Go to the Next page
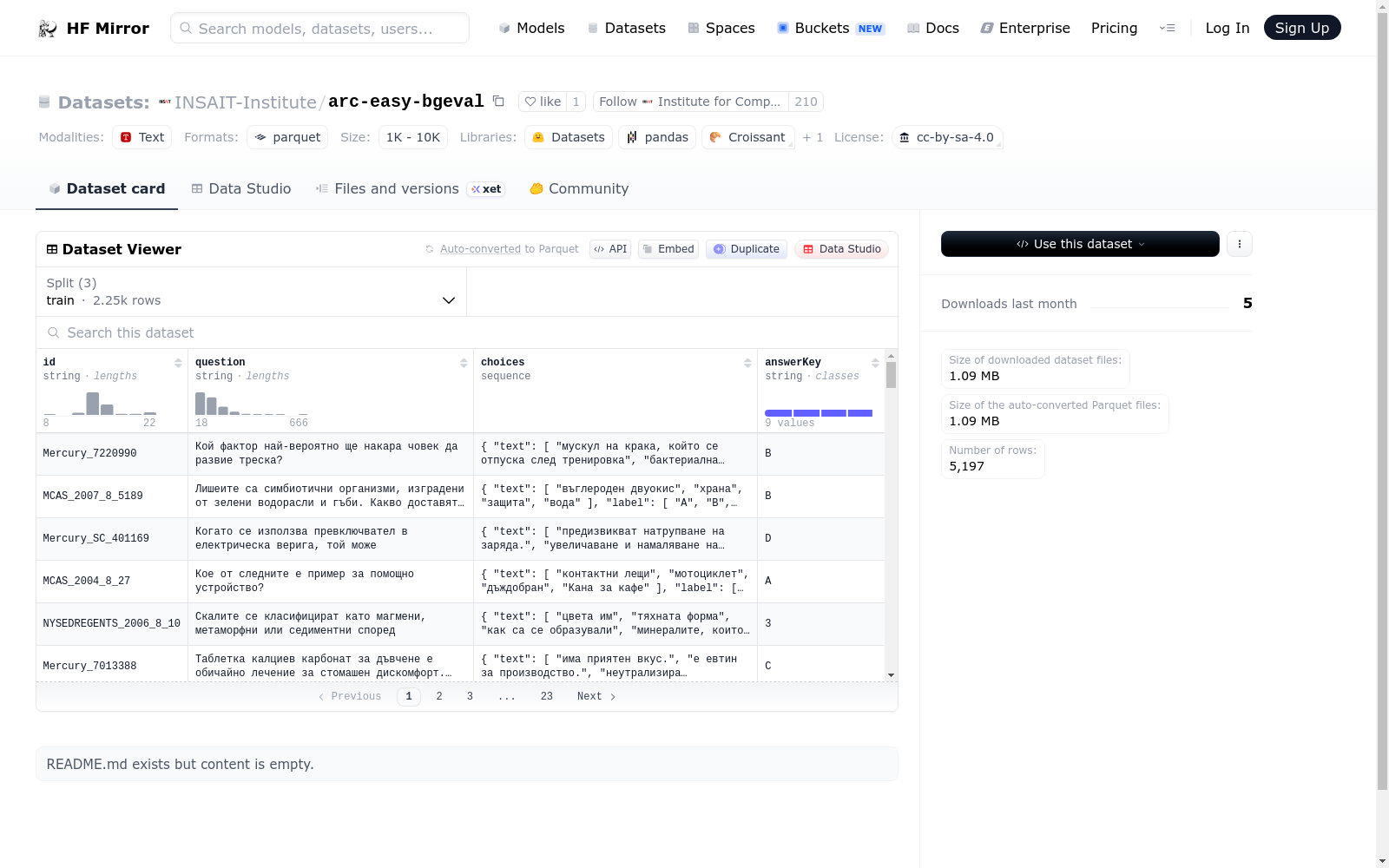 (x=596, y=696)
